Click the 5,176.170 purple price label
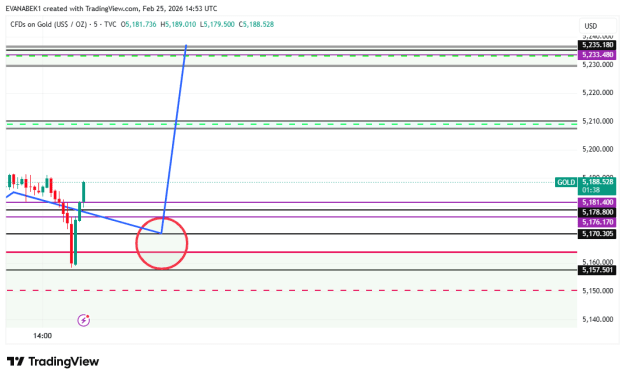The width and height of the screenshot is (625, 379). tap(597, 222)
